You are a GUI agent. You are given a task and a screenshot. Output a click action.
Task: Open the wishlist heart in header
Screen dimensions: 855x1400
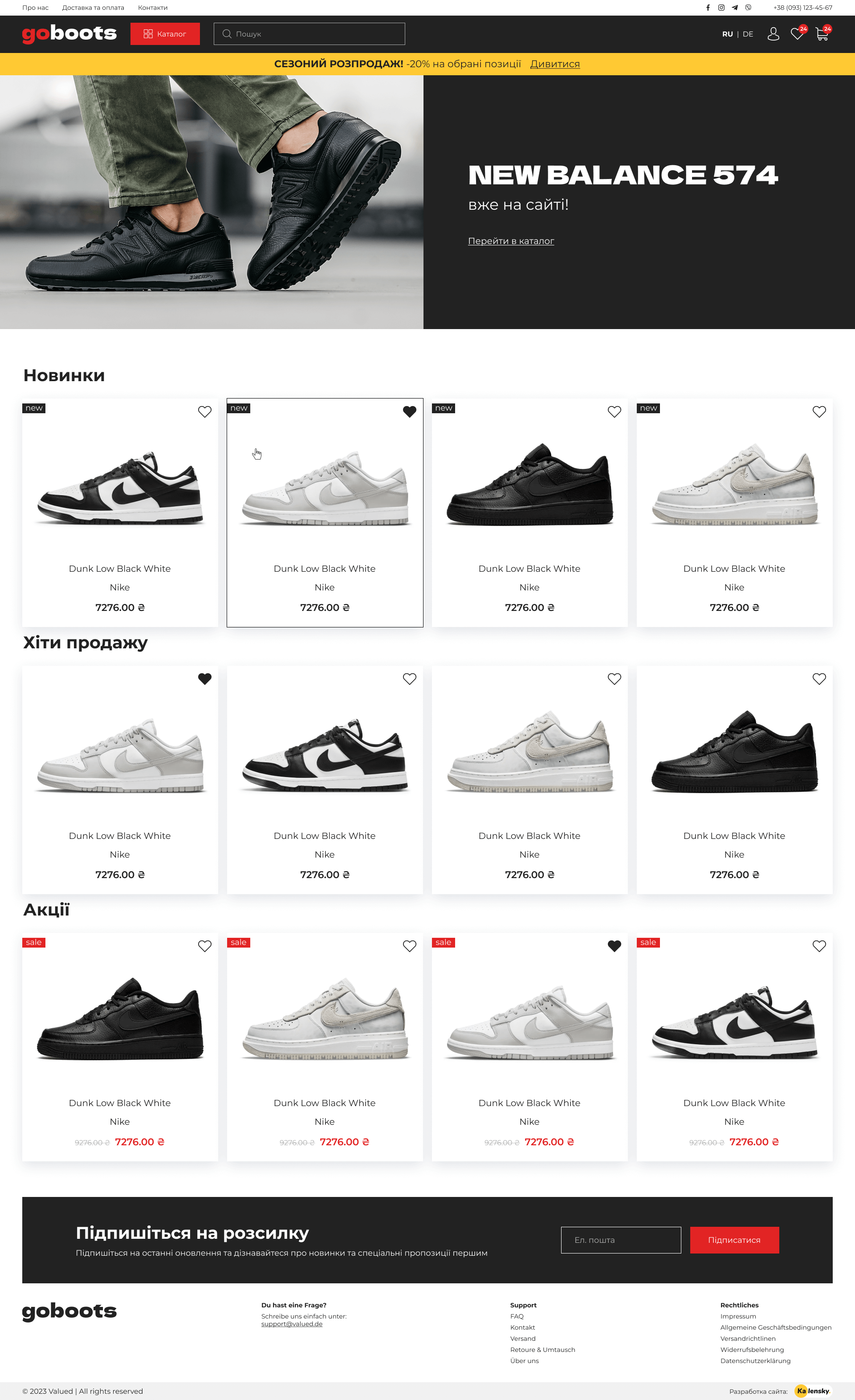pos(798,33)
